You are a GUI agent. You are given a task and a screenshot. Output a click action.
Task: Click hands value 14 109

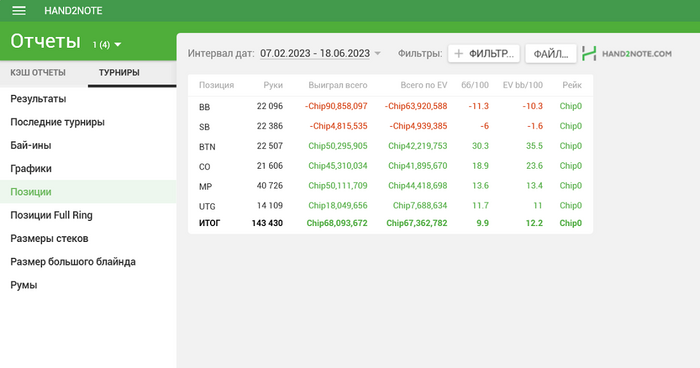coord(270,205)
